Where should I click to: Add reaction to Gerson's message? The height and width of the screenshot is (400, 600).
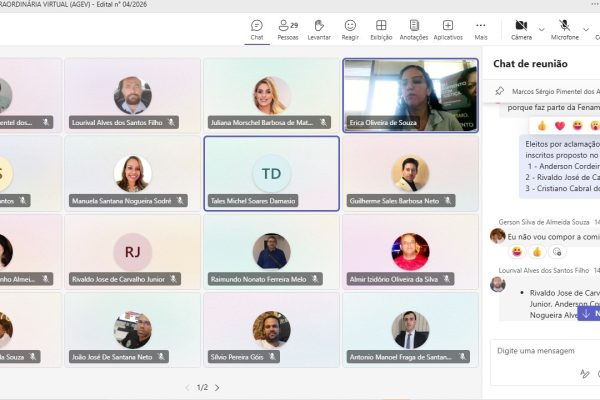[x=557, y=252]
